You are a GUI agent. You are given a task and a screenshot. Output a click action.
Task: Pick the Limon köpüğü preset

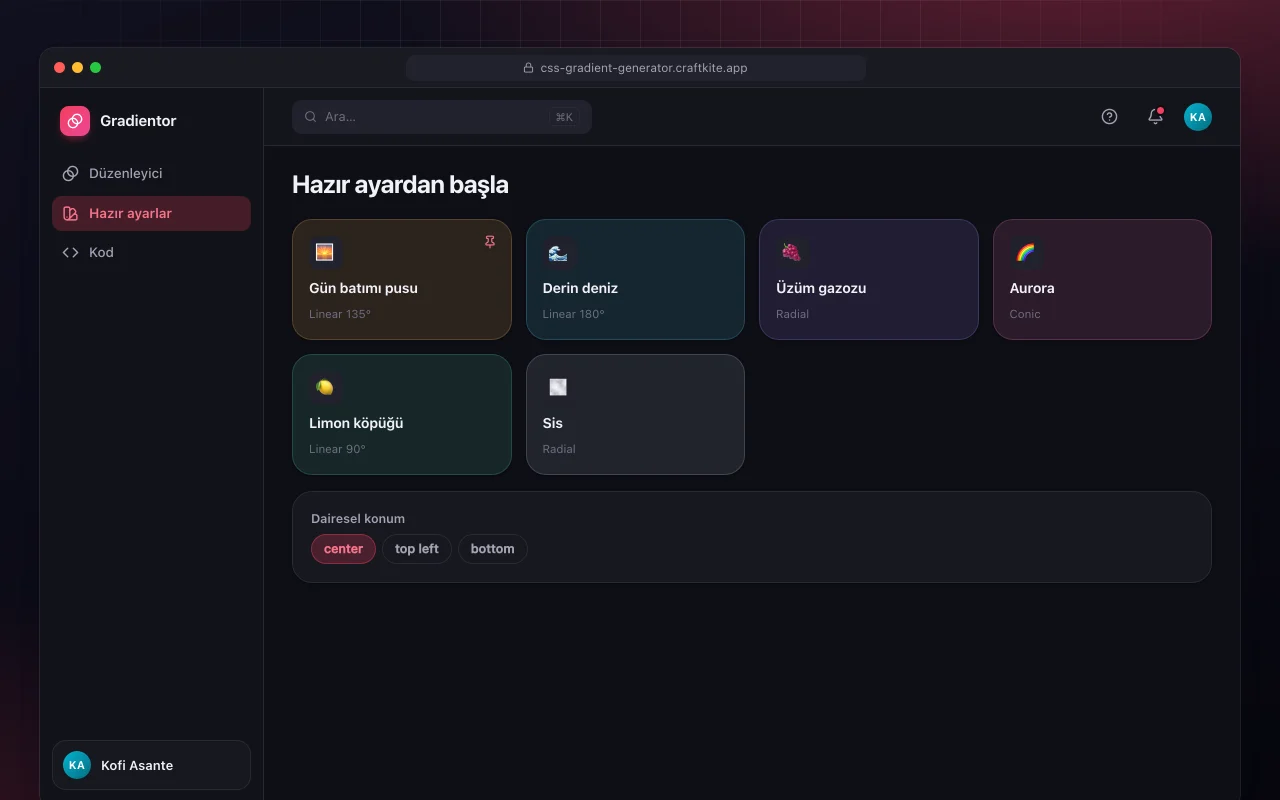pos(402,415)
